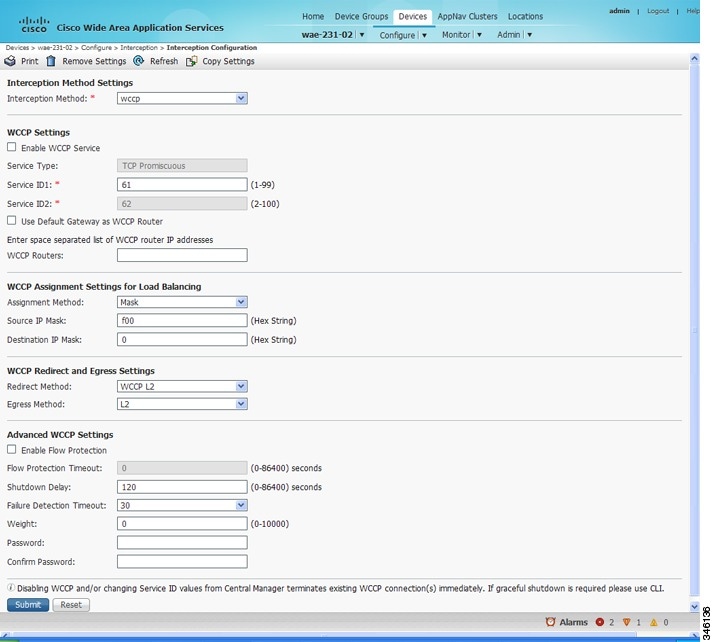Open the AppNav Clusters tab
The image size is (712, 642).
(x=467, y=16)
